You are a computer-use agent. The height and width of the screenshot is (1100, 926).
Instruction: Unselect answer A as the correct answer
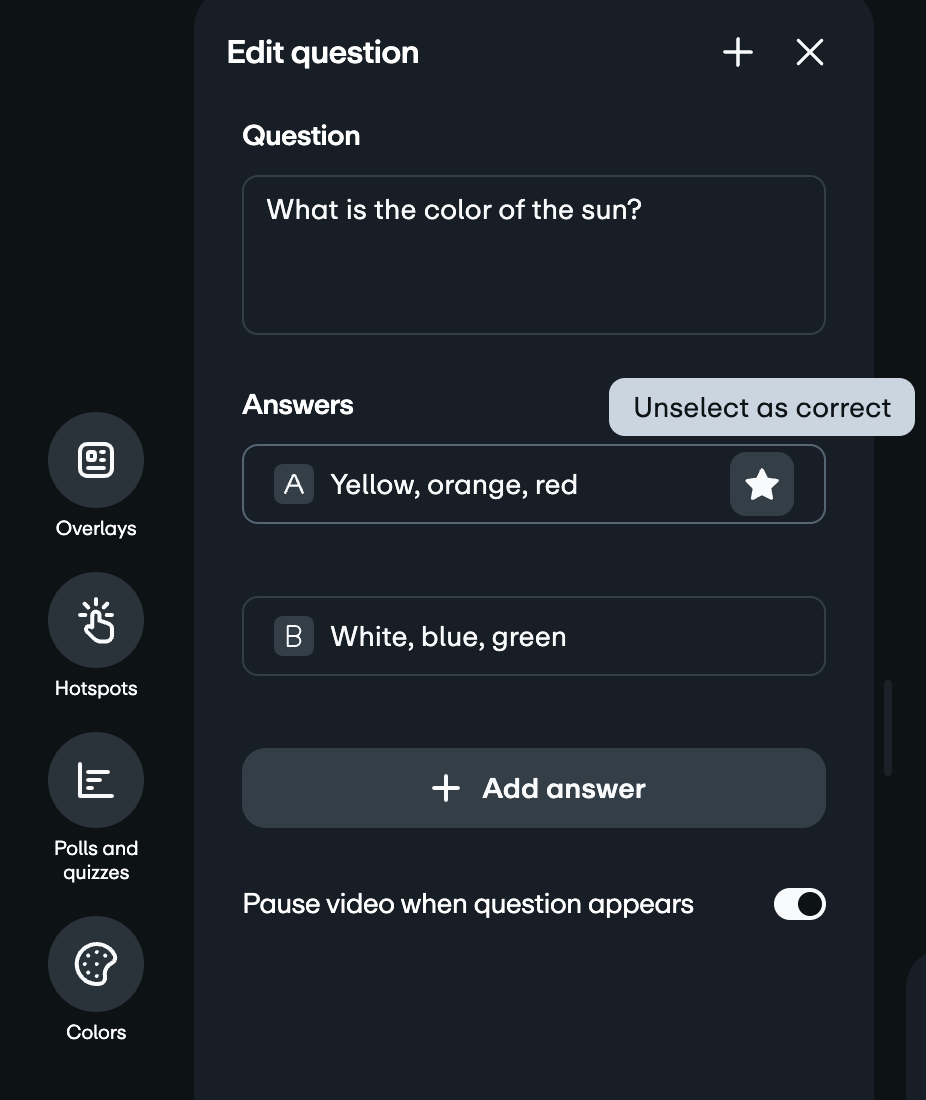pyautogui.click(x=762, y=484)
